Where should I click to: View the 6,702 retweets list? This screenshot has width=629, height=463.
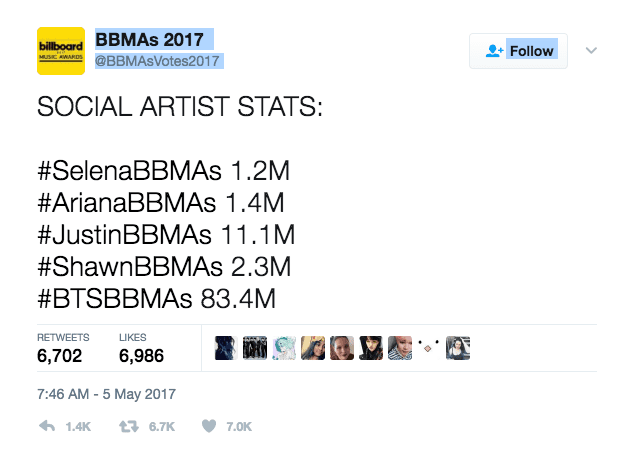63,348
